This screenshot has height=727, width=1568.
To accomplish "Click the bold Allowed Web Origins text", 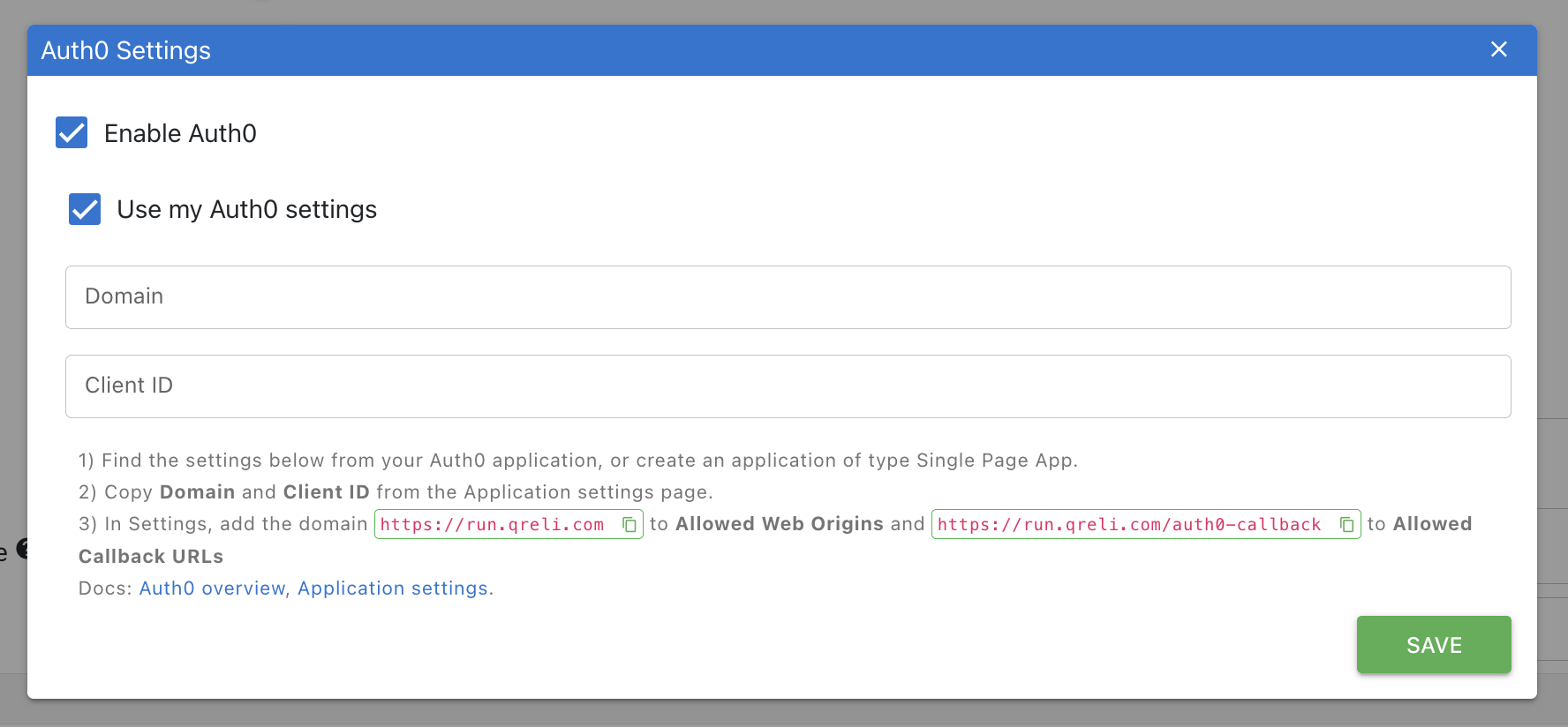I will (779, 524).
